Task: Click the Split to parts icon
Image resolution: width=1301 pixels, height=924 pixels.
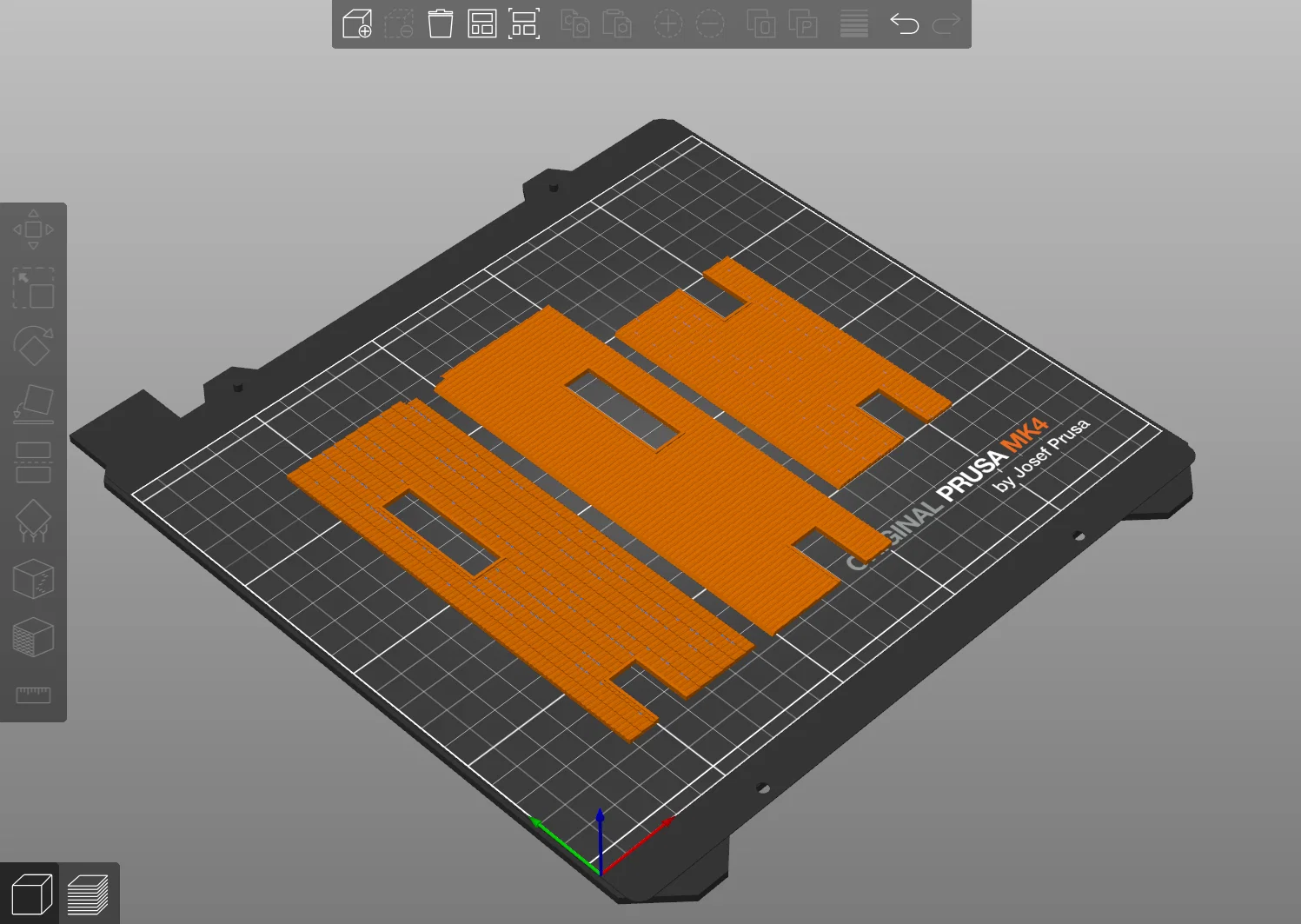Action: (803, 23)
